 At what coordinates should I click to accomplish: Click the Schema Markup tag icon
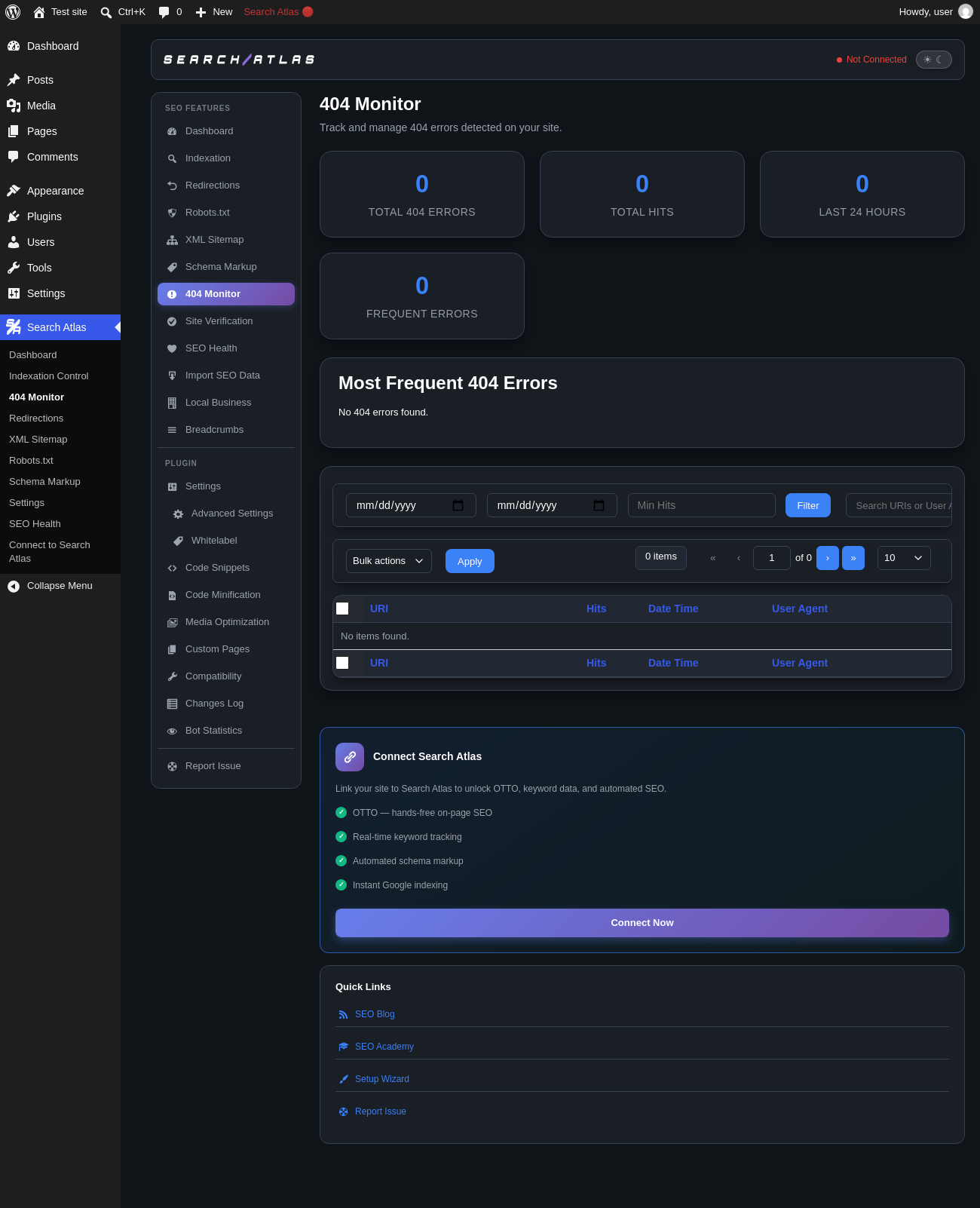(x=172, y=267)
